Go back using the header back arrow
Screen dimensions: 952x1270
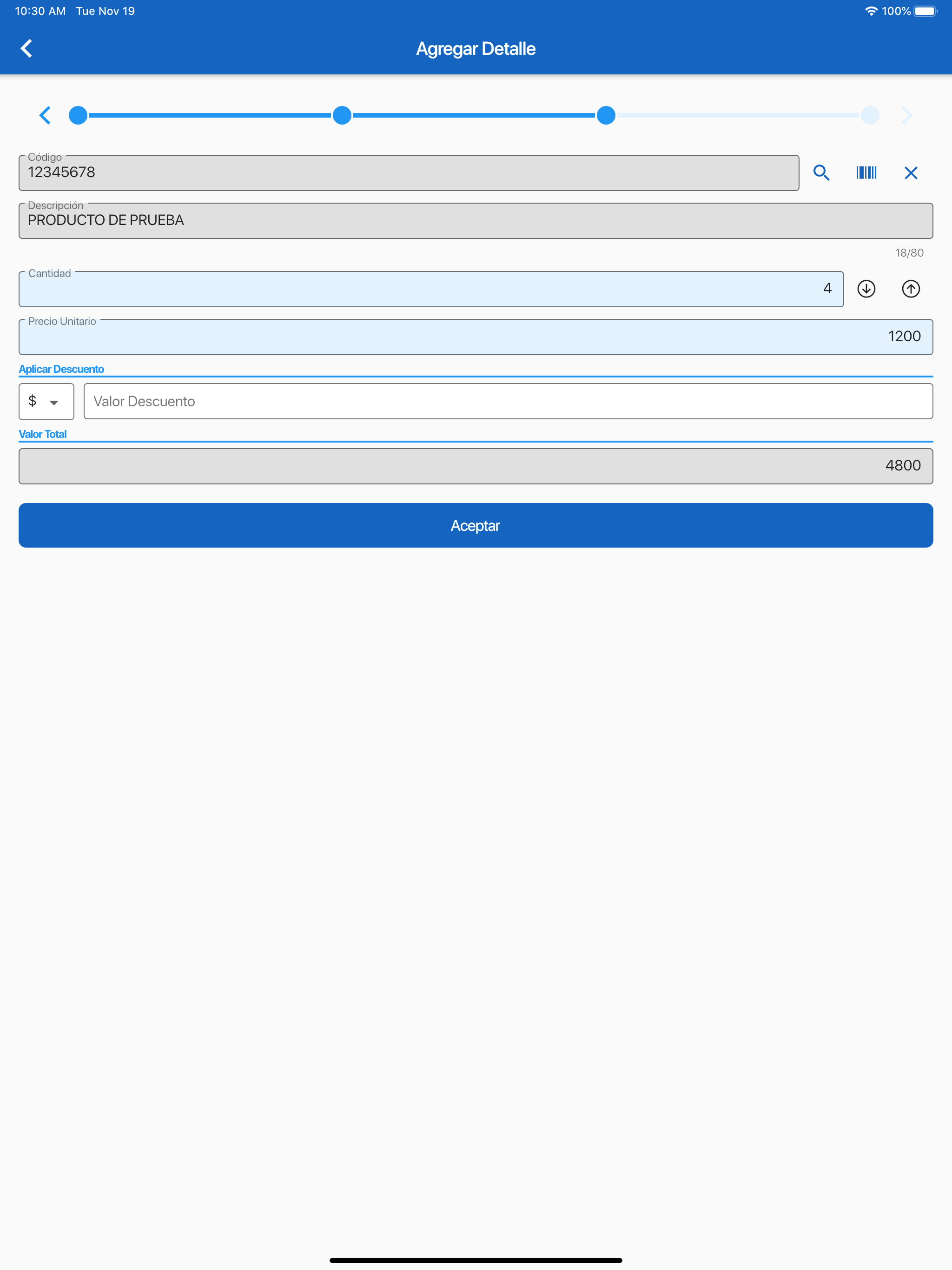point(26,48)
